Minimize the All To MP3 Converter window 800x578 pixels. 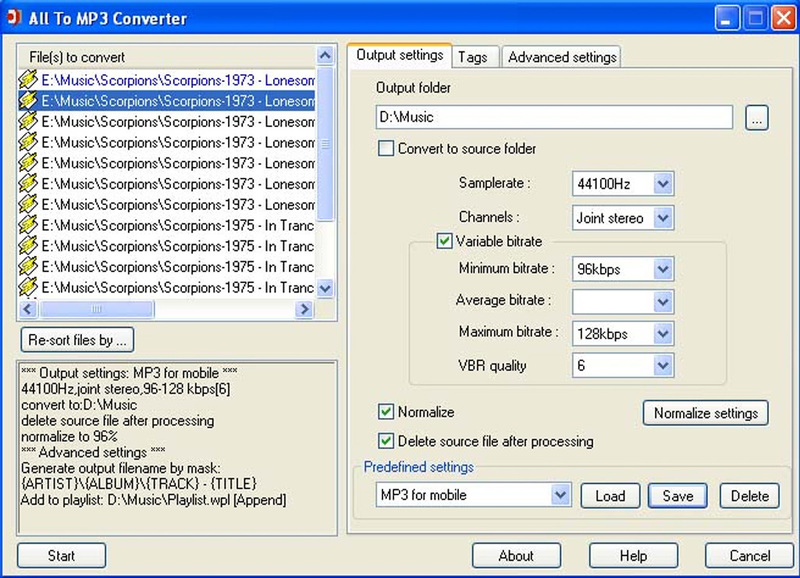point(727,18)
